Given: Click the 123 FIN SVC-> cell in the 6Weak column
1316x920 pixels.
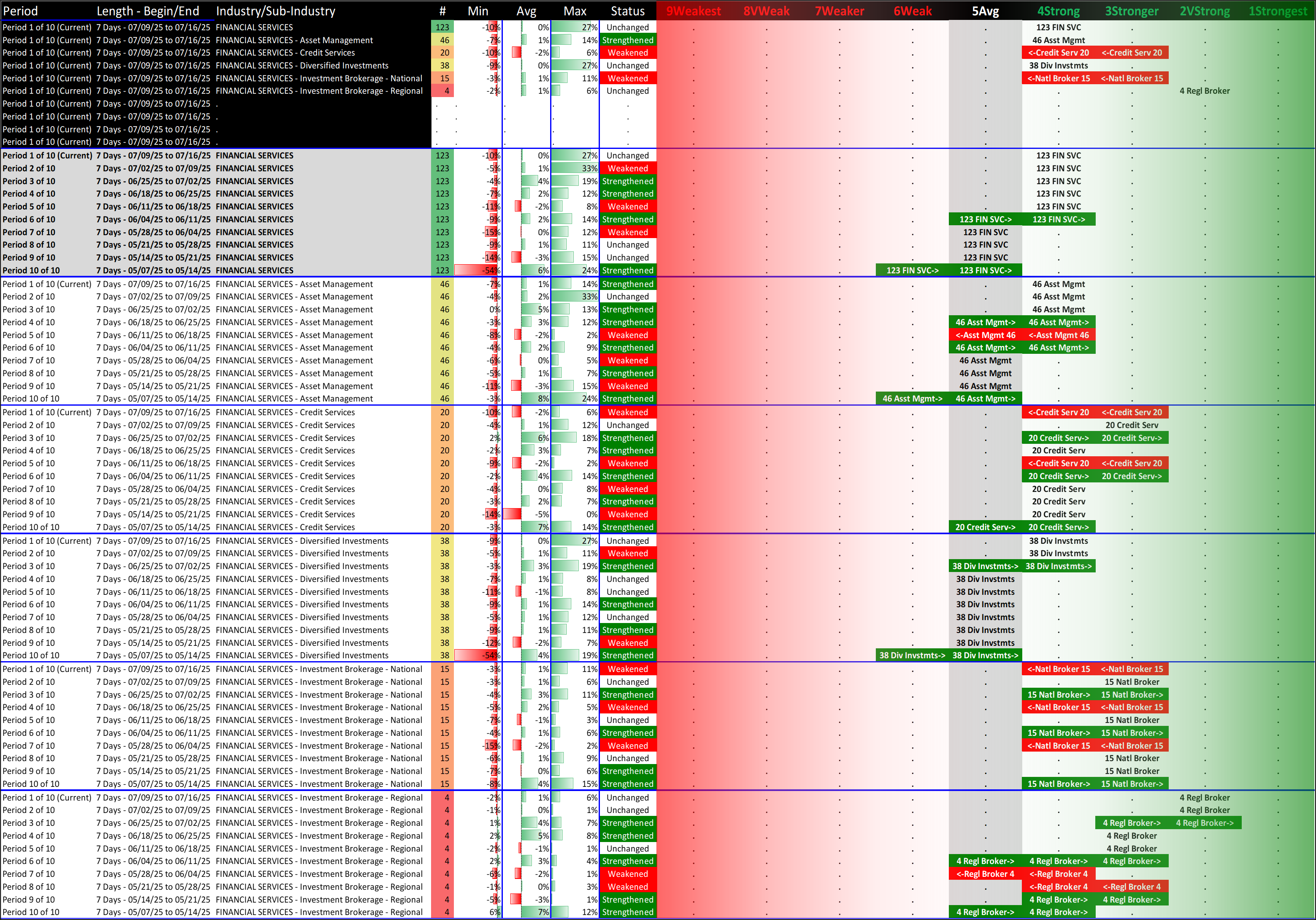Looking at the screenshot, I should coord(912,270).
